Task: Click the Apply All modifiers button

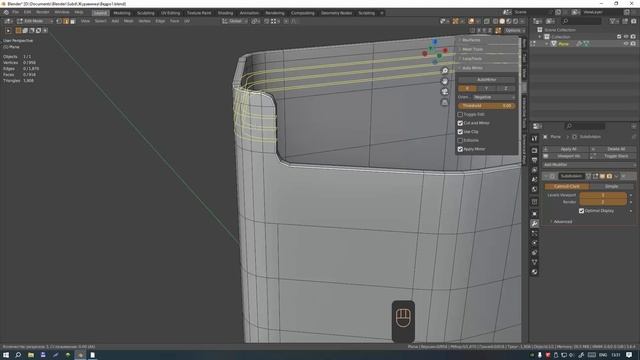Action: point(566,149)
